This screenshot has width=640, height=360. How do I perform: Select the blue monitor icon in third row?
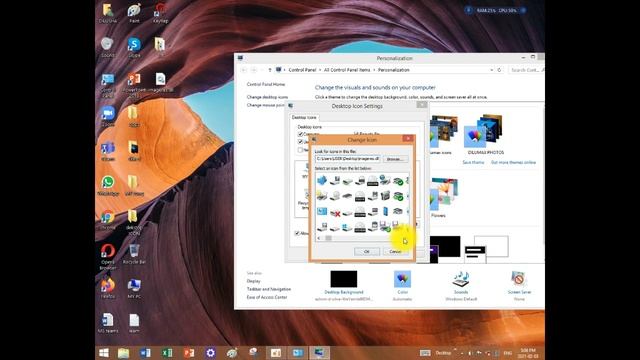[322, 211]
